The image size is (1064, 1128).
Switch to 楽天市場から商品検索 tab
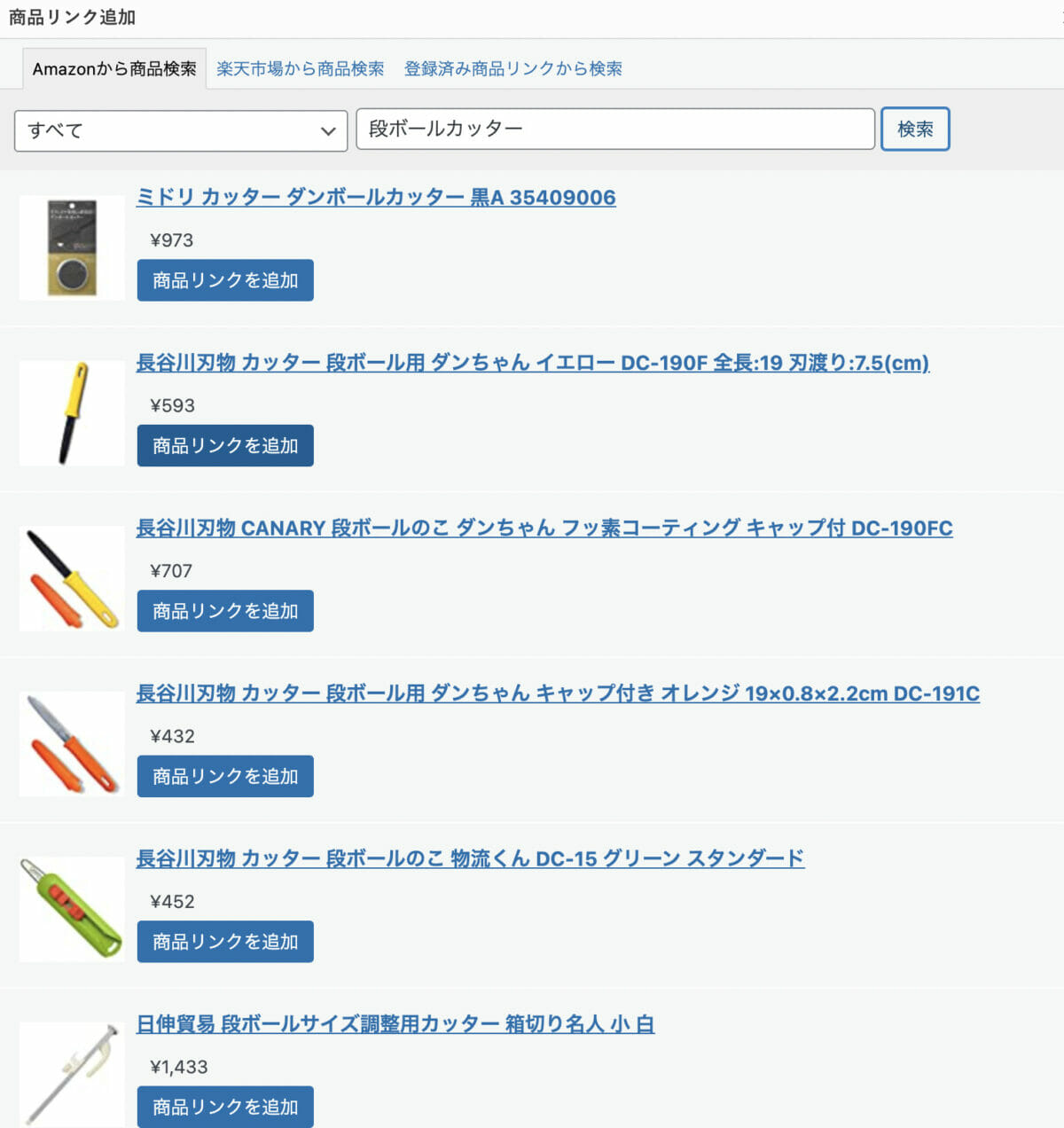(300, 68)
